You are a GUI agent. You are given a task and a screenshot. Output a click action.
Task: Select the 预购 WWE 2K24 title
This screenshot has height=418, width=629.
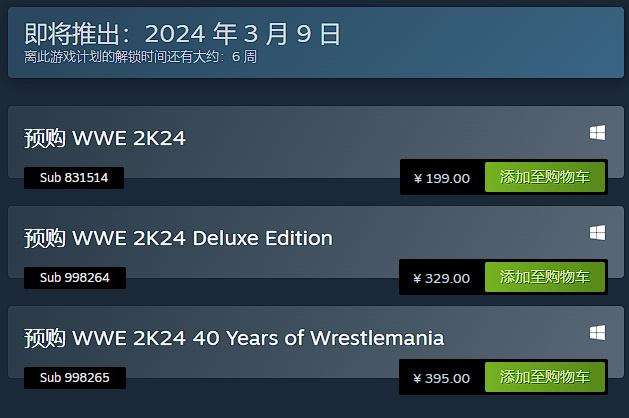105,138
